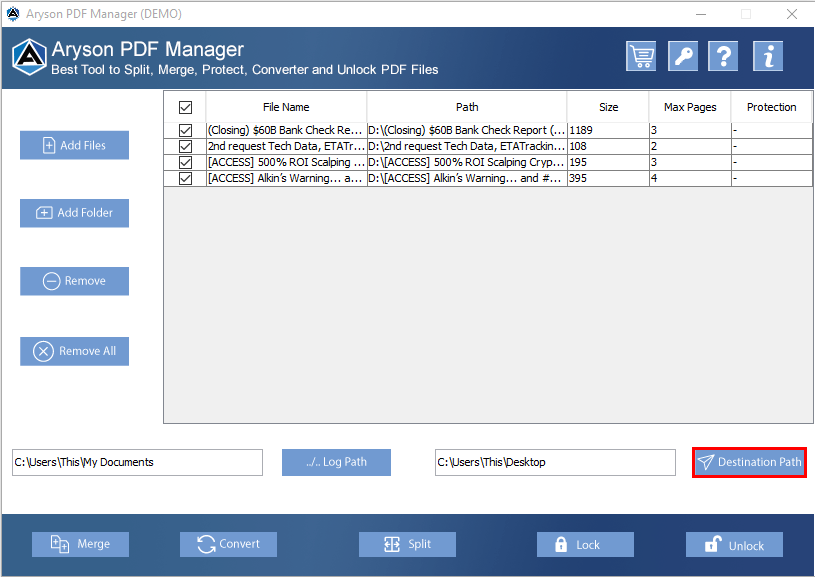Image resolution: width=815 pixels, height=577 pixels.
Task: Close the Aryson PDF Manager window
Action: click(x=792, y=14)
